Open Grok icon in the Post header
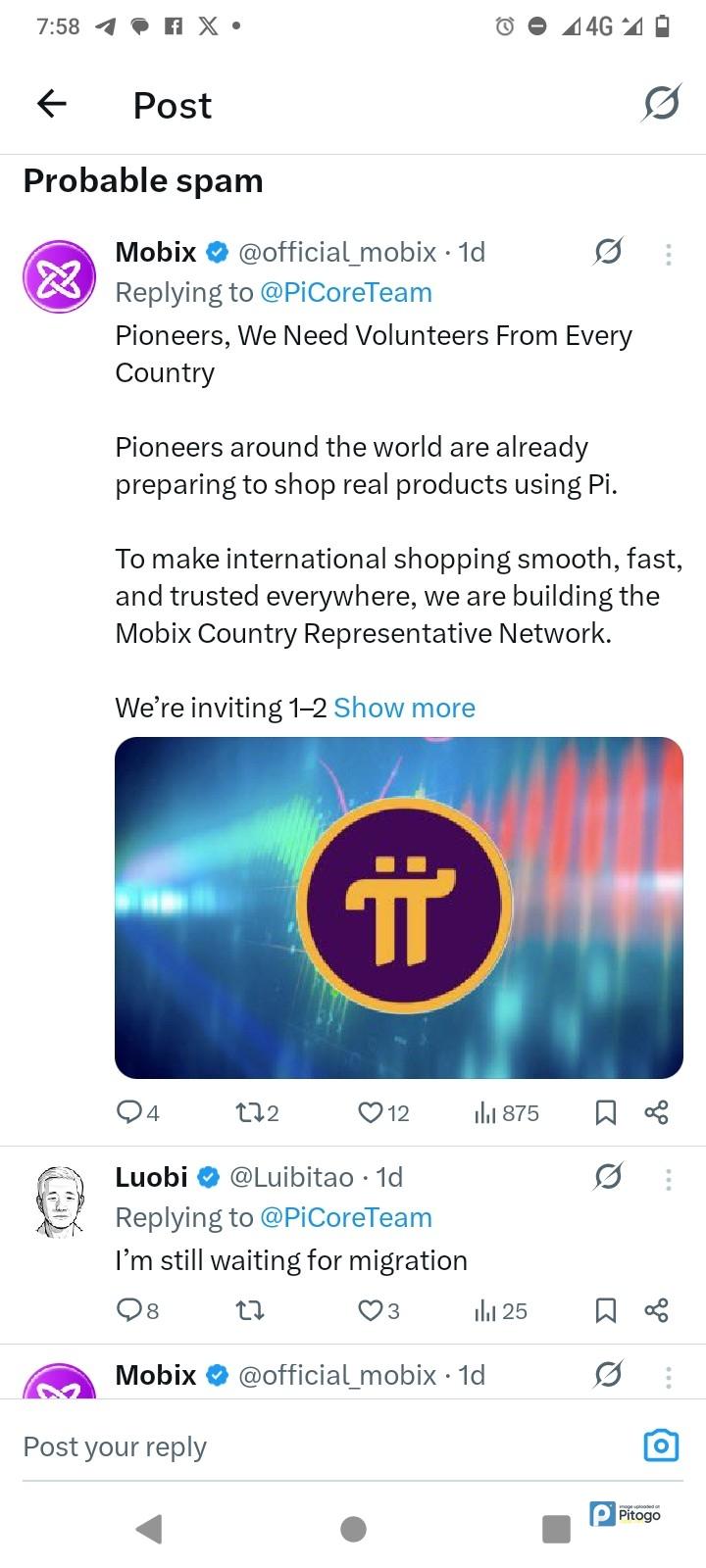The width and height of the screenshot is (706, 1568). (661, 104)
